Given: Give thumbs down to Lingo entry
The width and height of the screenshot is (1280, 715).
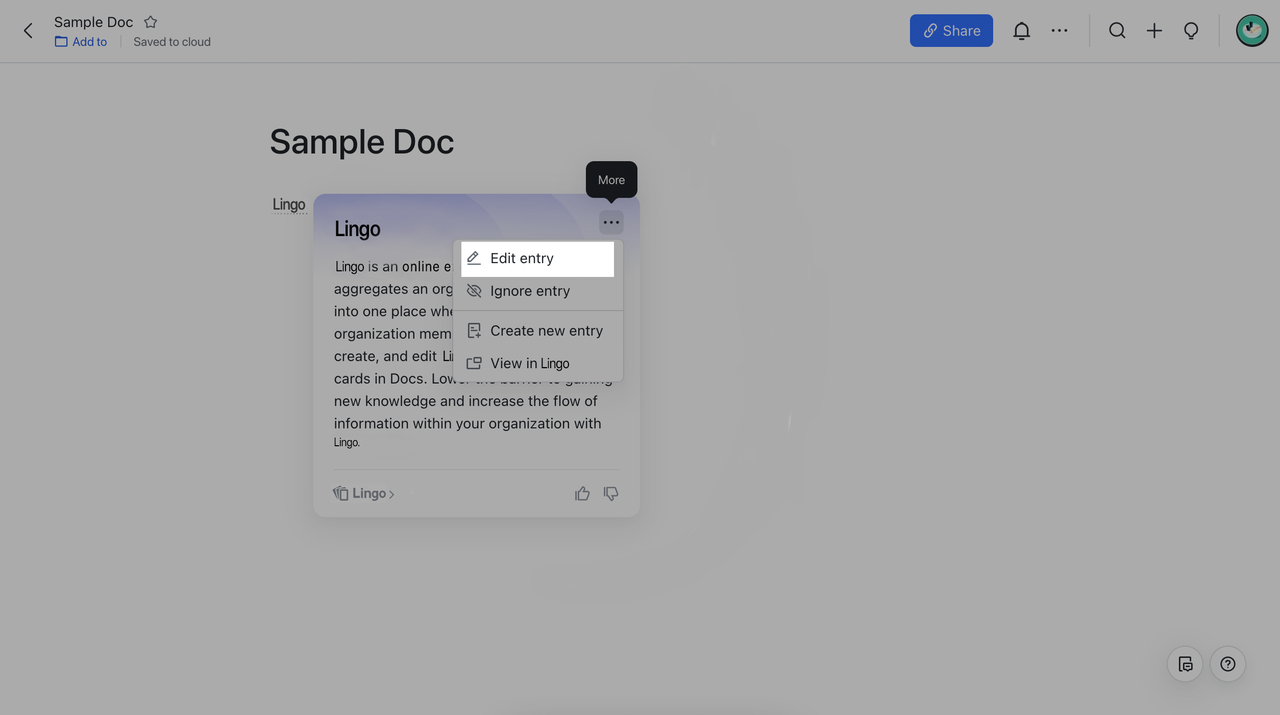Looking at the screenshot, I should pyautogui.click(x=611, y=494).
